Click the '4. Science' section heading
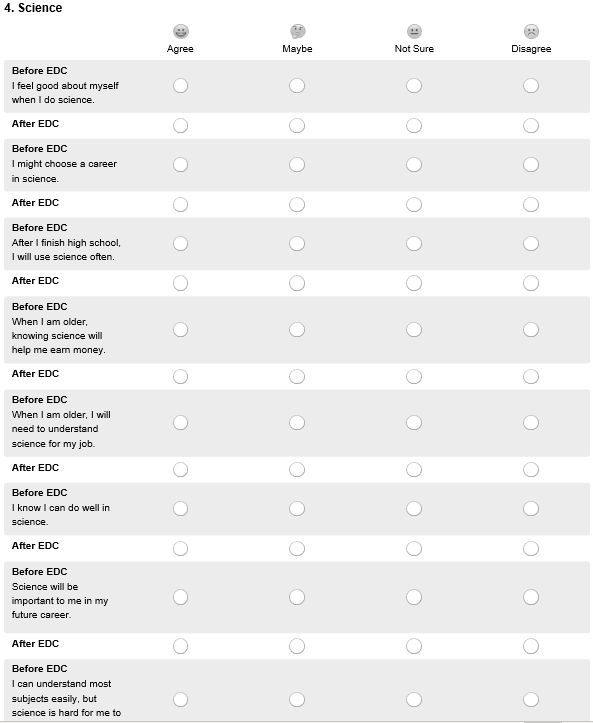This screenshot has height=723, width=593. coord(33,8)
